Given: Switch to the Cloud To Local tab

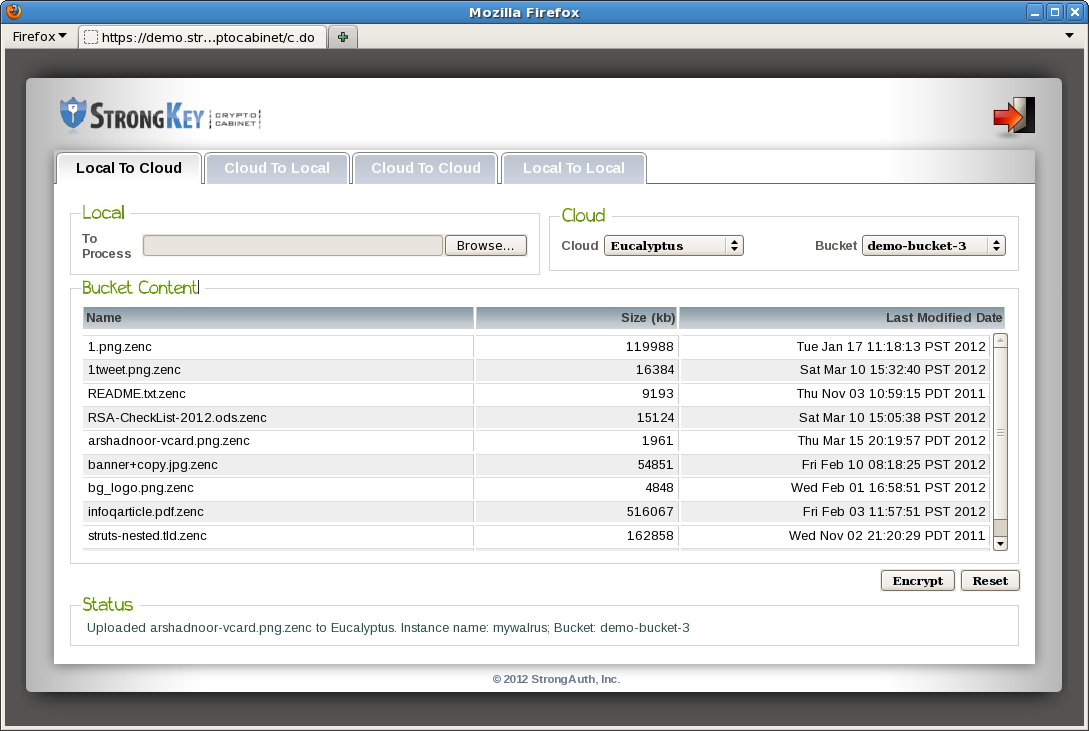Looking at the screenshot, I should coord(277,168).
